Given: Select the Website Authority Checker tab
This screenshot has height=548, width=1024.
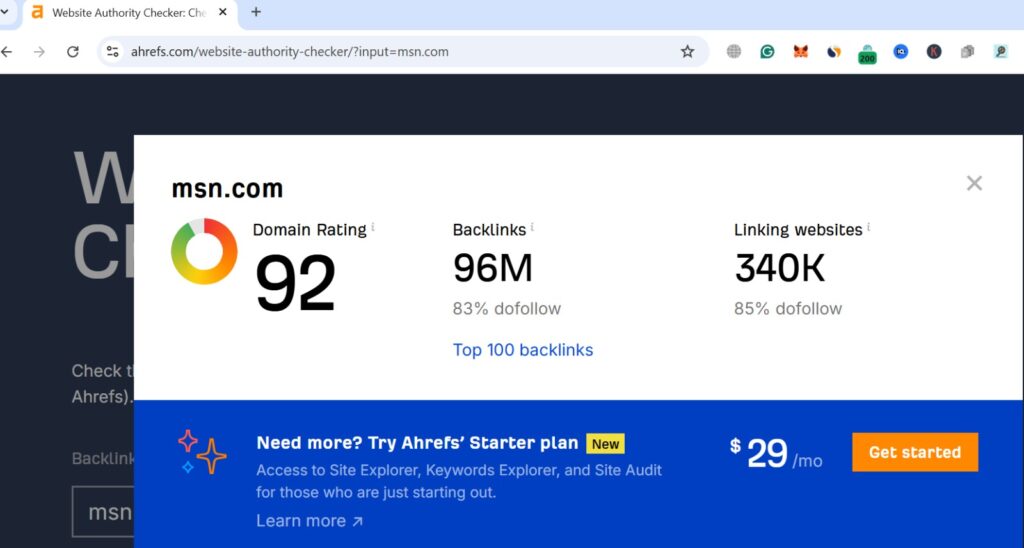Looking at the screenshot, I should click(x=129, y=12).
